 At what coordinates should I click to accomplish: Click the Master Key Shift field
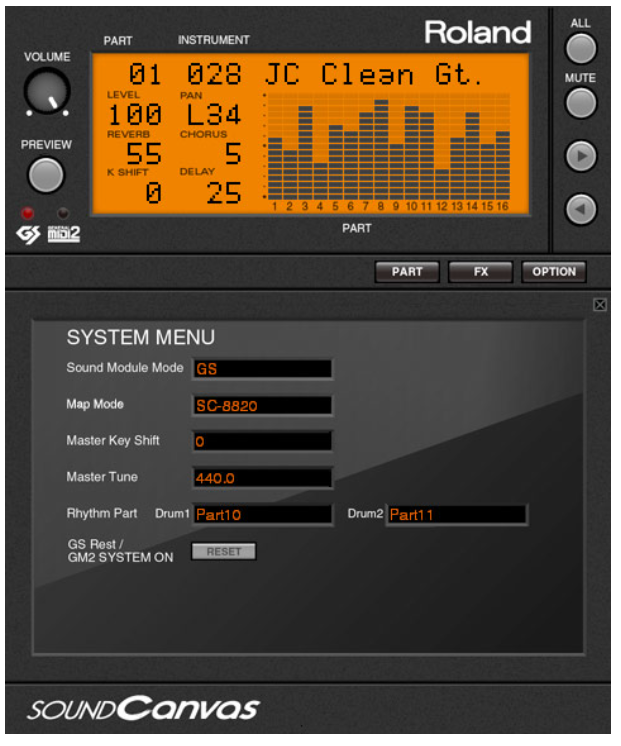(x=262, y=442)
